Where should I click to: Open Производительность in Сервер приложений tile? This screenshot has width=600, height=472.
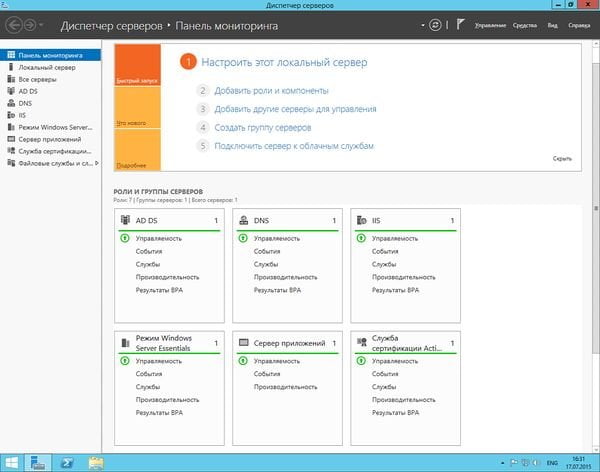[x=285, y=387]
